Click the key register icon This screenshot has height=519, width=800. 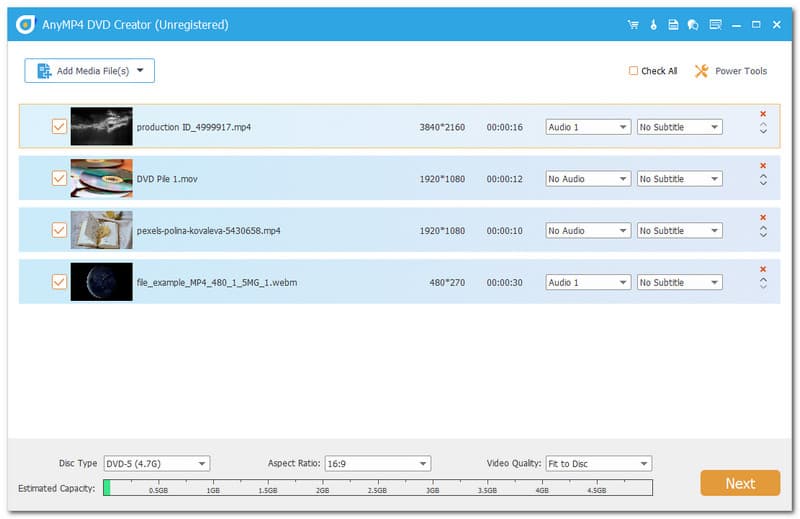click(653, 24)
